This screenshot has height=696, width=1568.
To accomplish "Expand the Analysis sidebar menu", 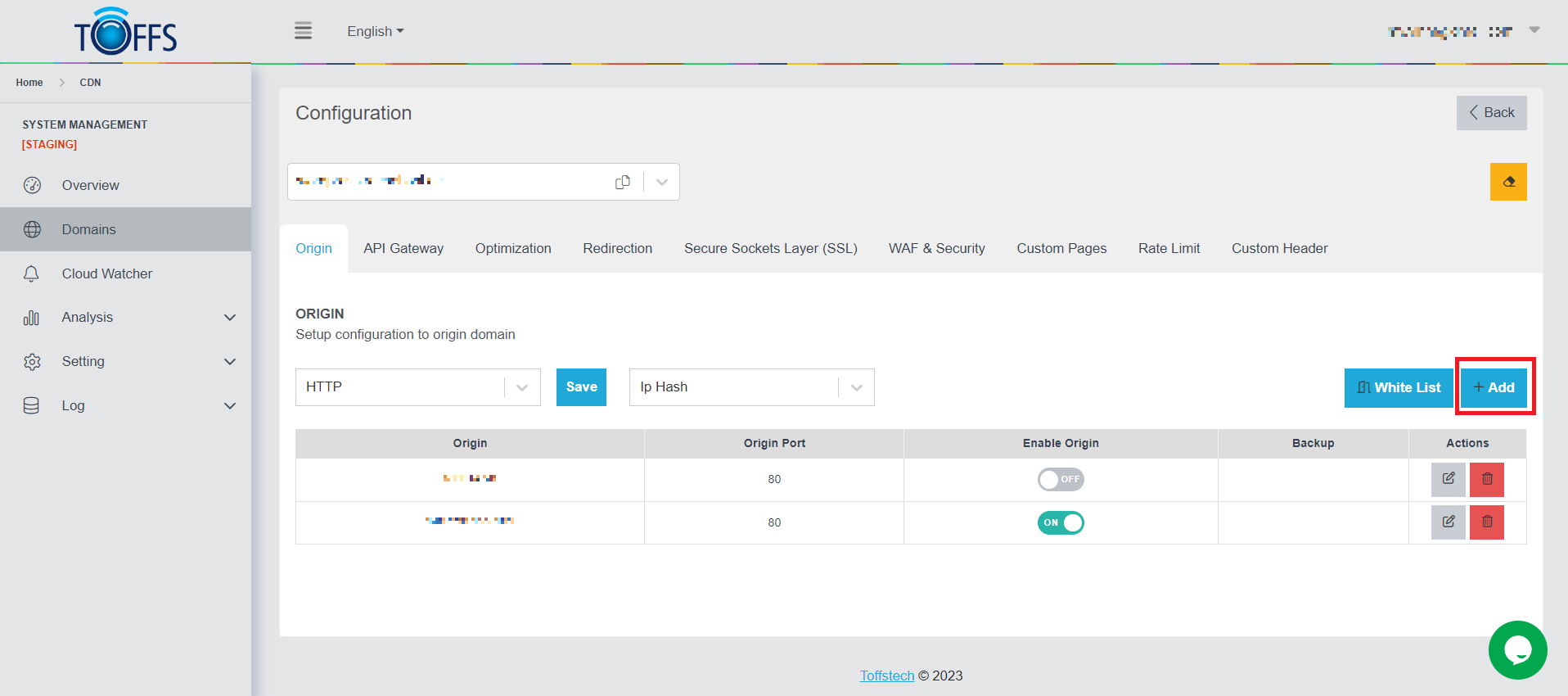I will (128, 318).
